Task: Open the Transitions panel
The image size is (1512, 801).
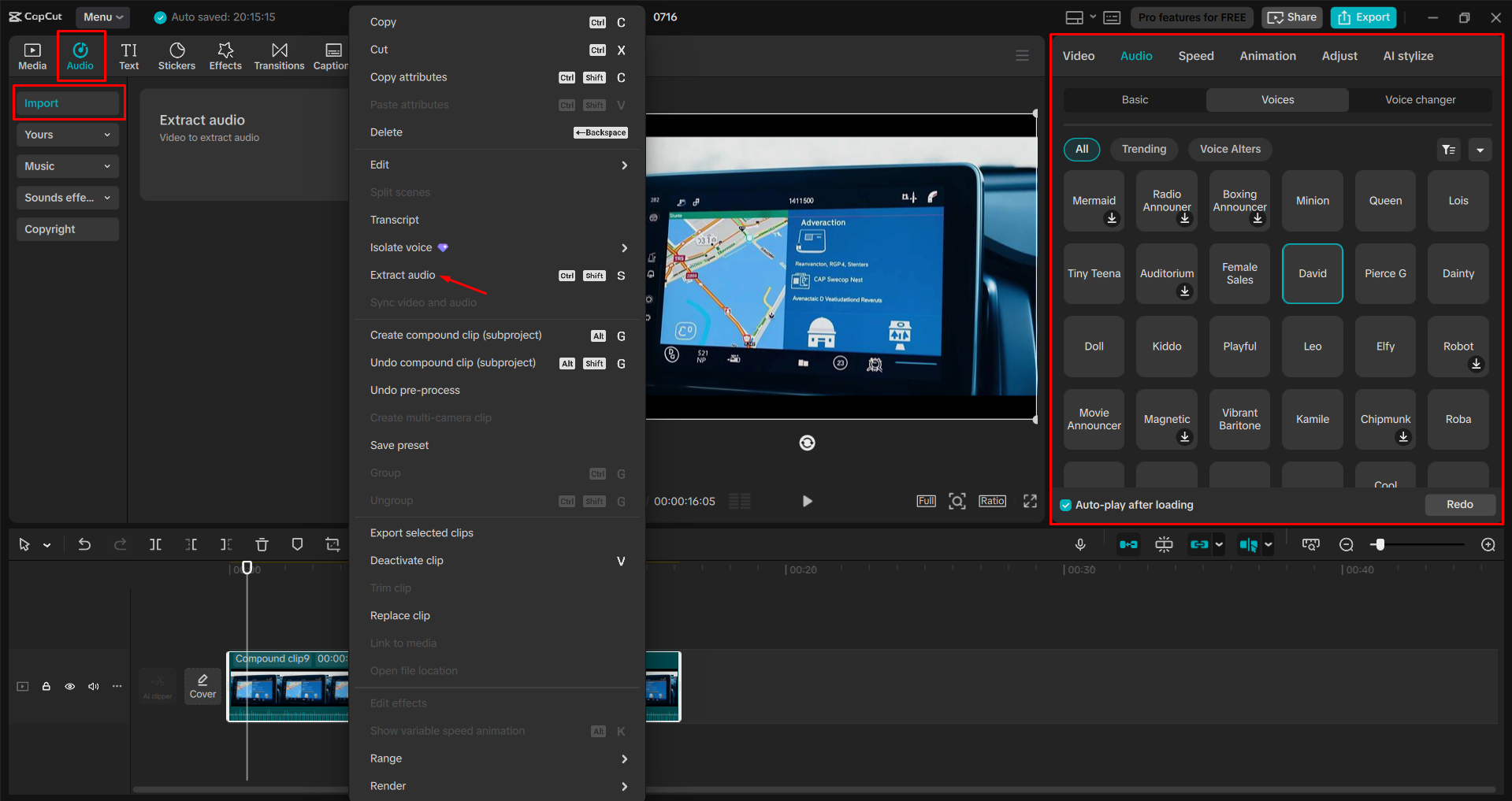Action: (279, 55)
